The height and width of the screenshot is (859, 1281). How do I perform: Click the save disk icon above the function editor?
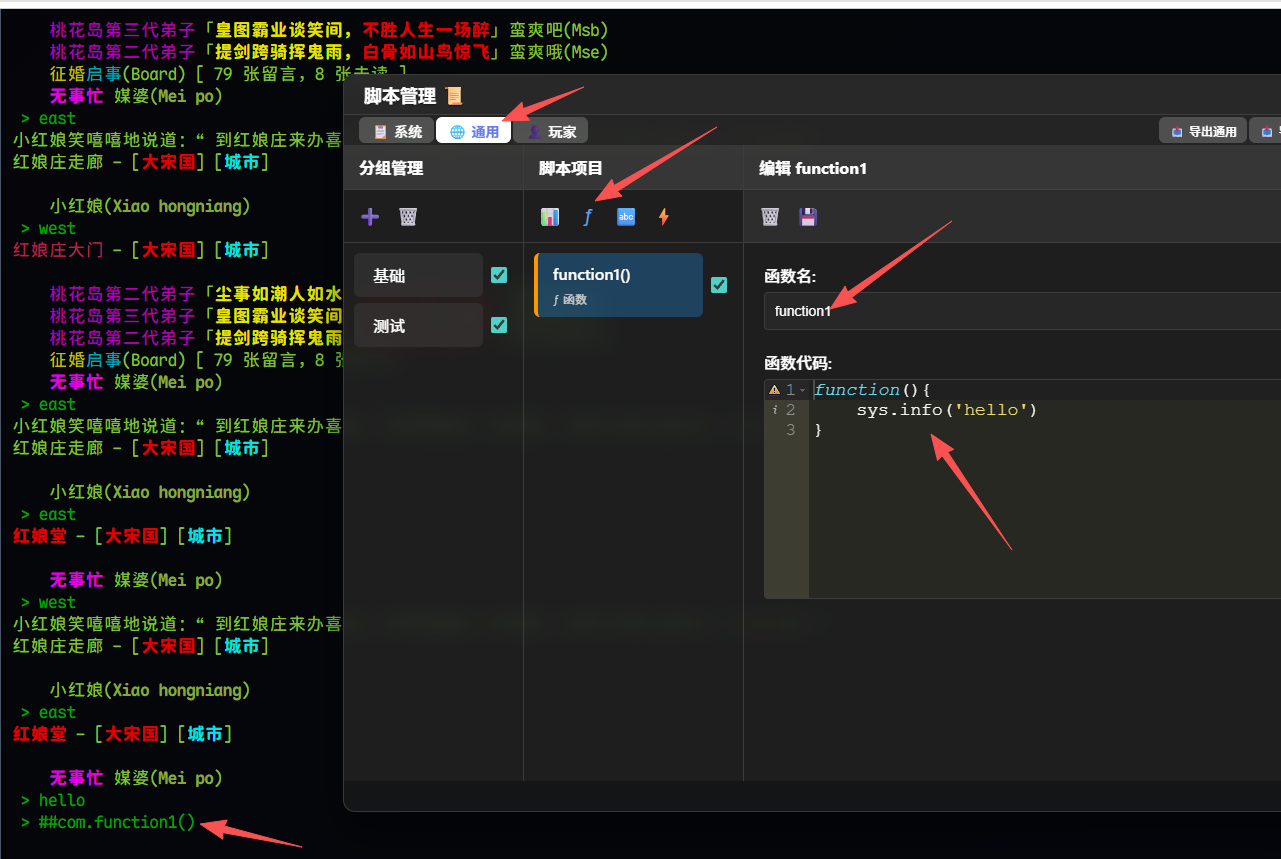coord(810,216)
